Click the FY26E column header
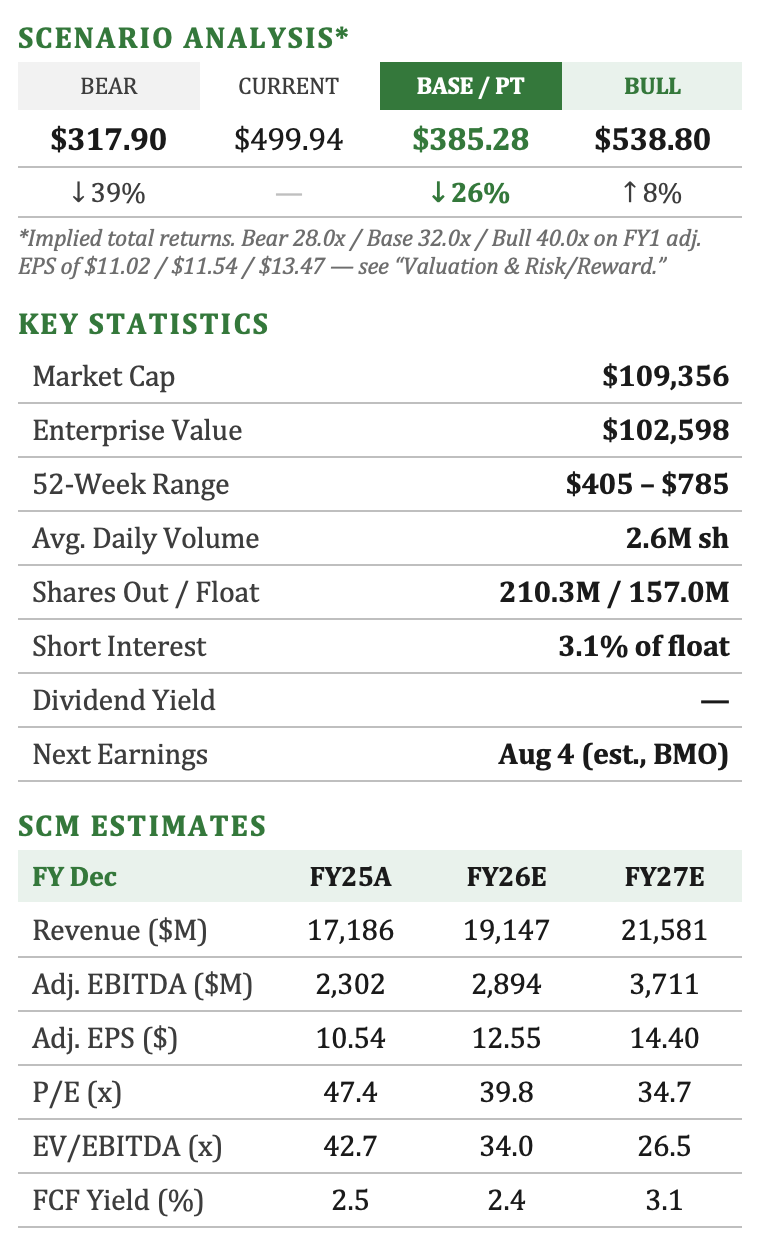This screenshot has height=1240, width=760. click(507, 877)
